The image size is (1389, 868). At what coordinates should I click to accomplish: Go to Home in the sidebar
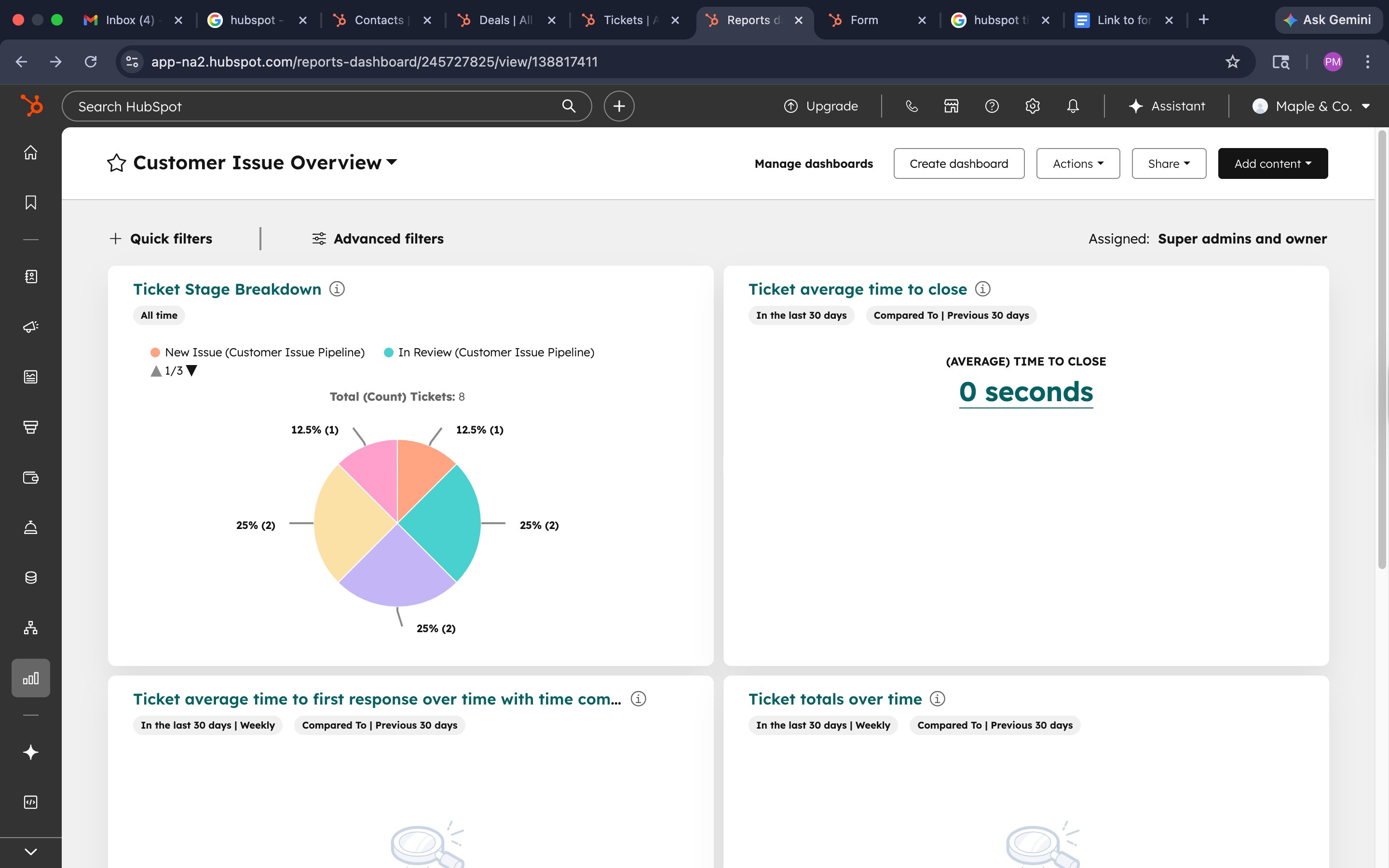click(30, 152)
